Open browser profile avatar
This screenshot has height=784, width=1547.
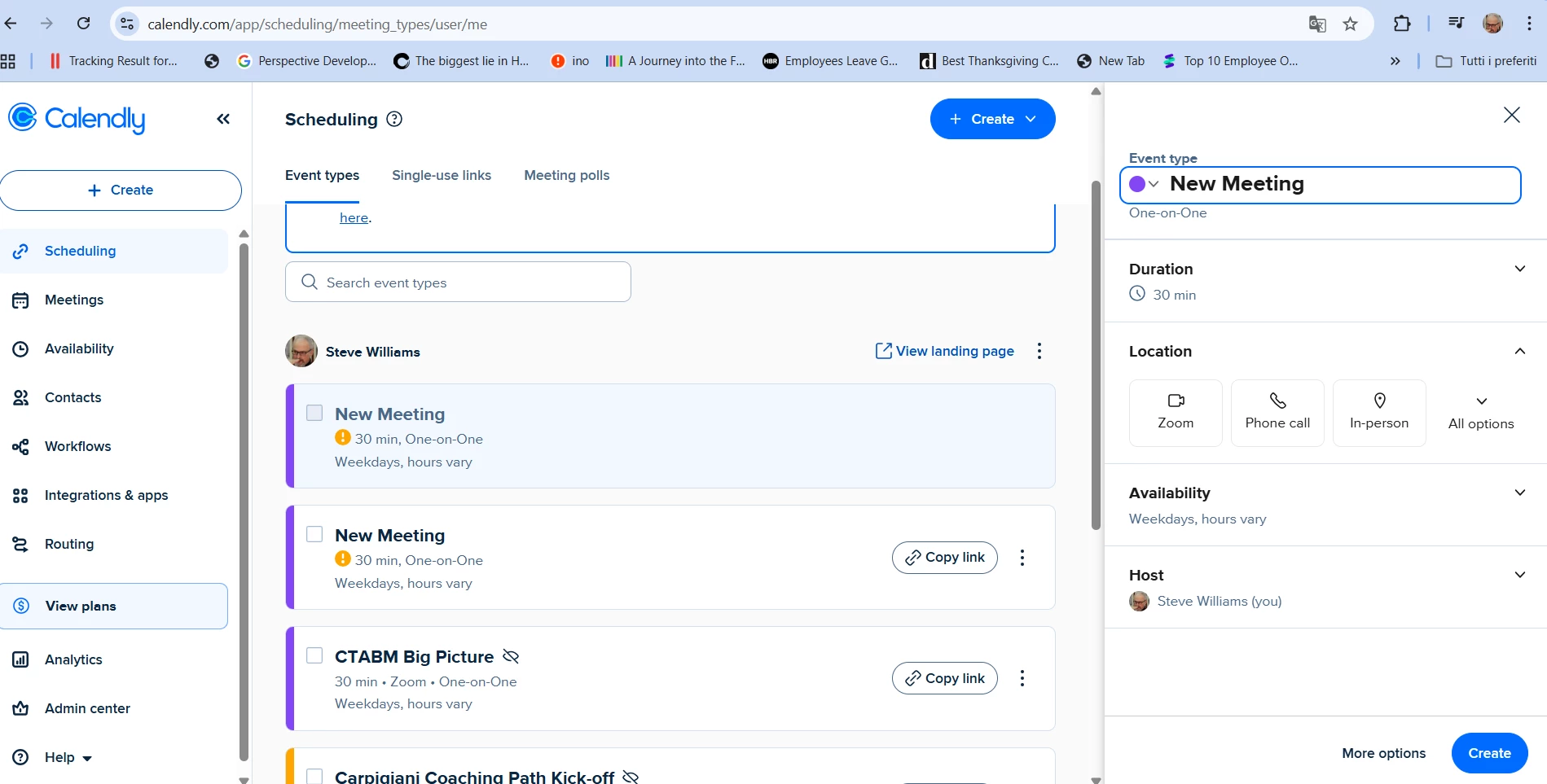tap(1492, 24)
